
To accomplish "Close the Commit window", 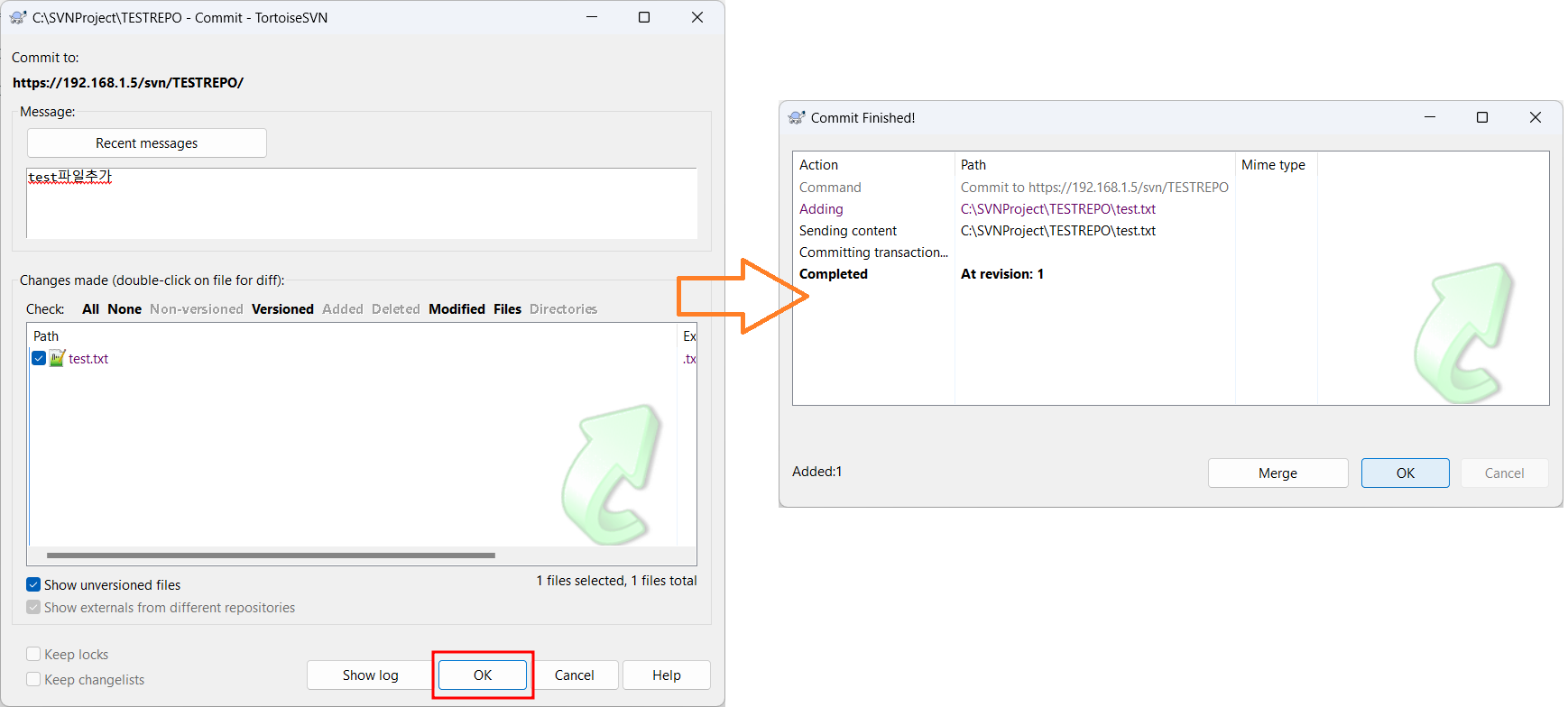I will [x=697, y=17].
